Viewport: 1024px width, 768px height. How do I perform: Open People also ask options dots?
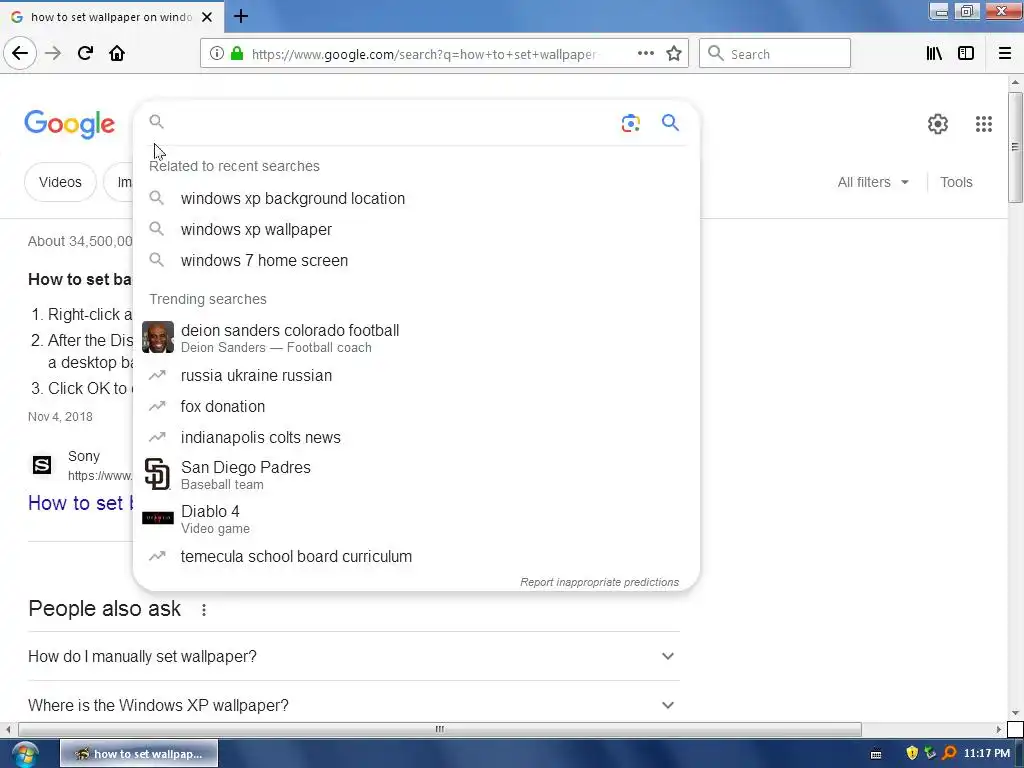[x=204, y=609]
